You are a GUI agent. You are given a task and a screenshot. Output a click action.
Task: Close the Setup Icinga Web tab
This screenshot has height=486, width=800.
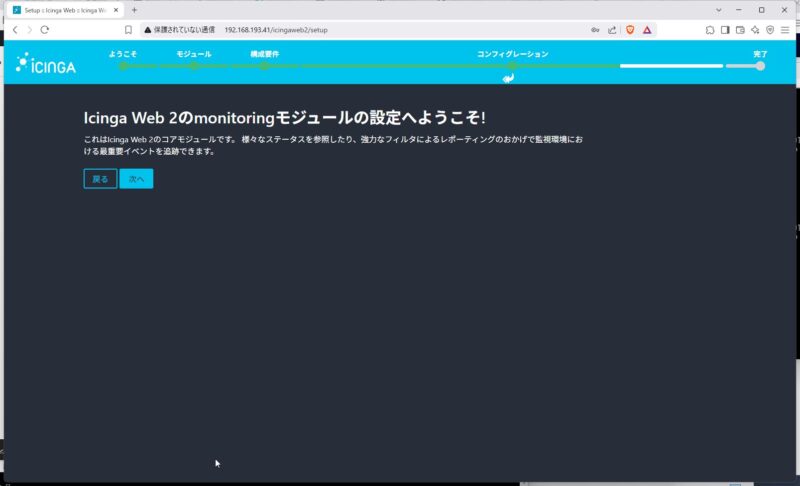pos(116,10)
